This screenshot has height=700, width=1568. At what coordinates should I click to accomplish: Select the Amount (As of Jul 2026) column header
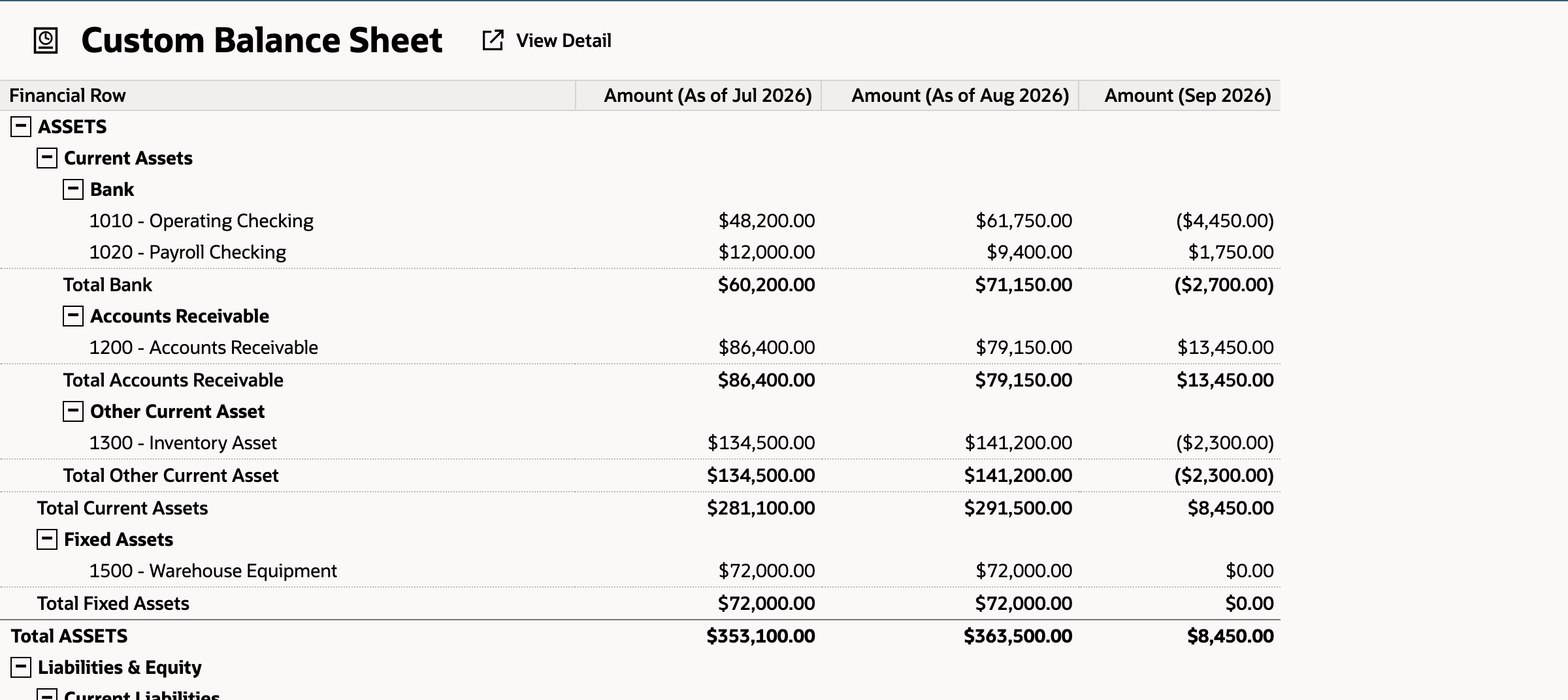[x=698, y=95]
